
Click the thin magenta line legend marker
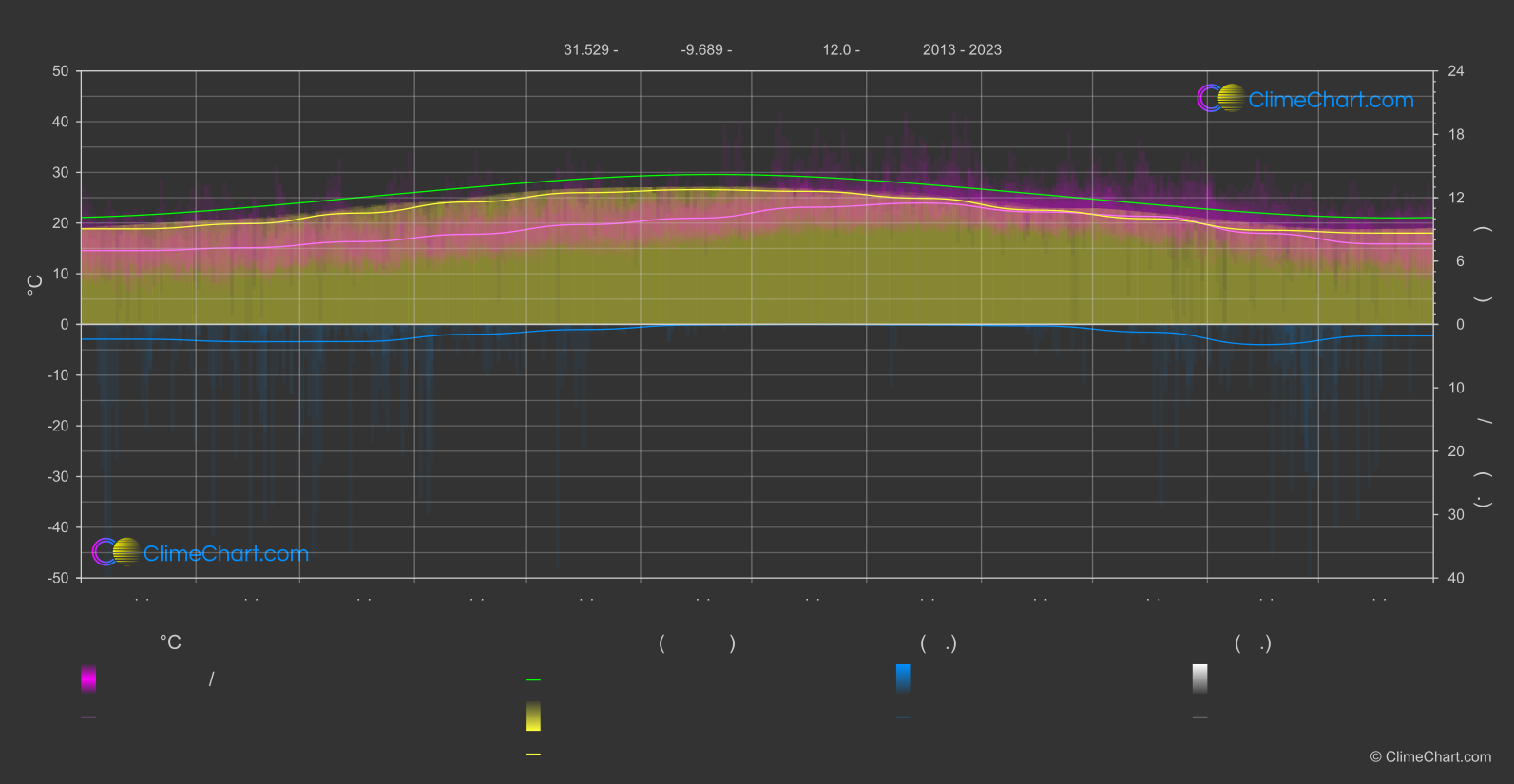pyautogui.click(x=88, y=717)
